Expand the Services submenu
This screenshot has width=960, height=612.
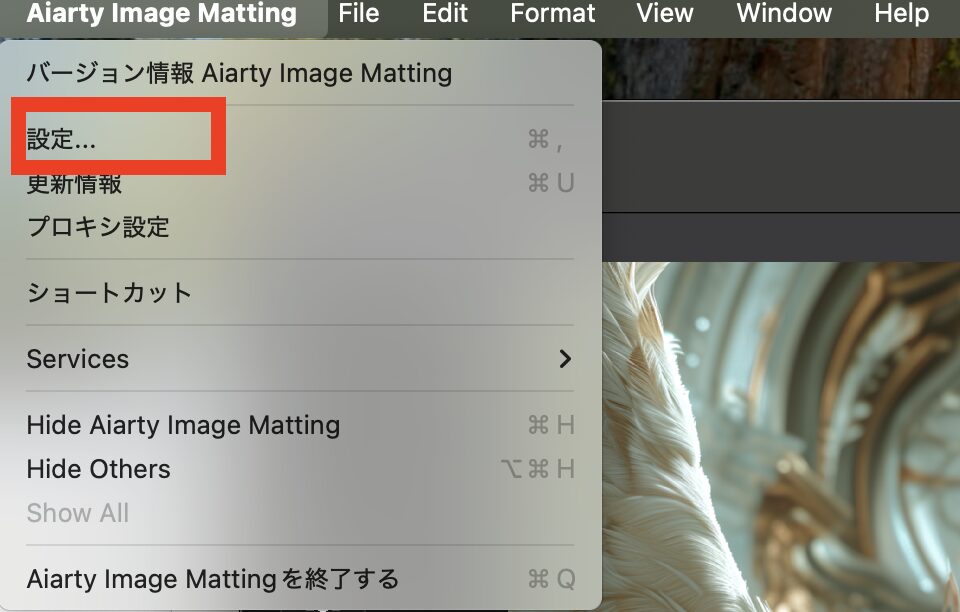(x=300, y=359)
